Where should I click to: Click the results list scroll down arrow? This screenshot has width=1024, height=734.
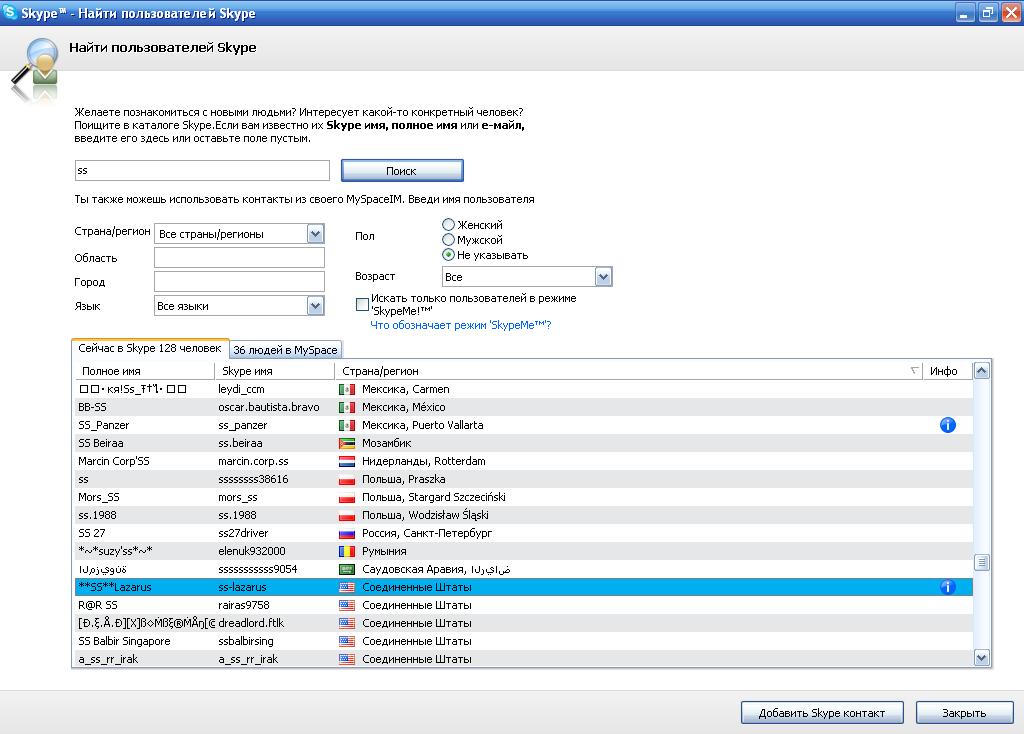coord(982,658)
